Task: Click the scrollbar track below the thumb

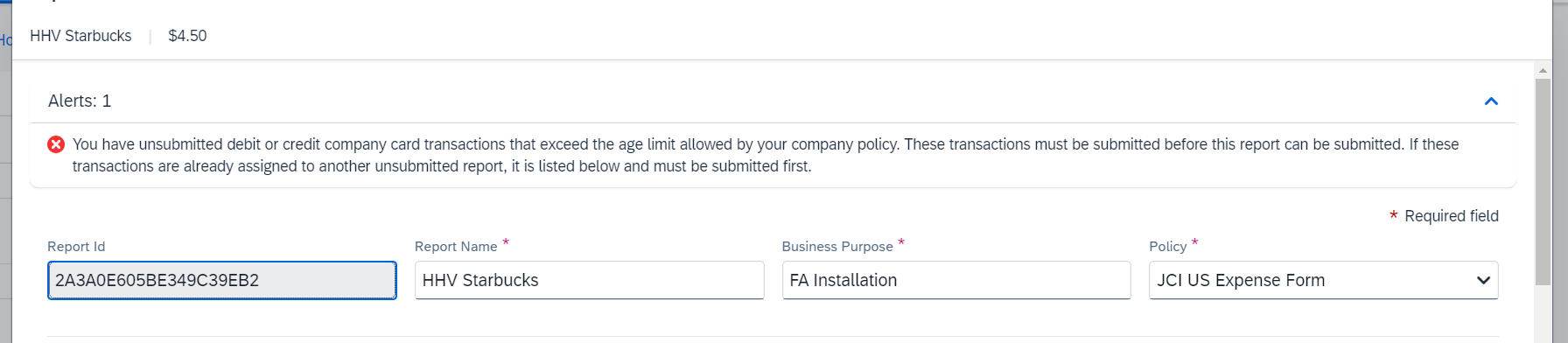Action: (x=1543, y=313)
